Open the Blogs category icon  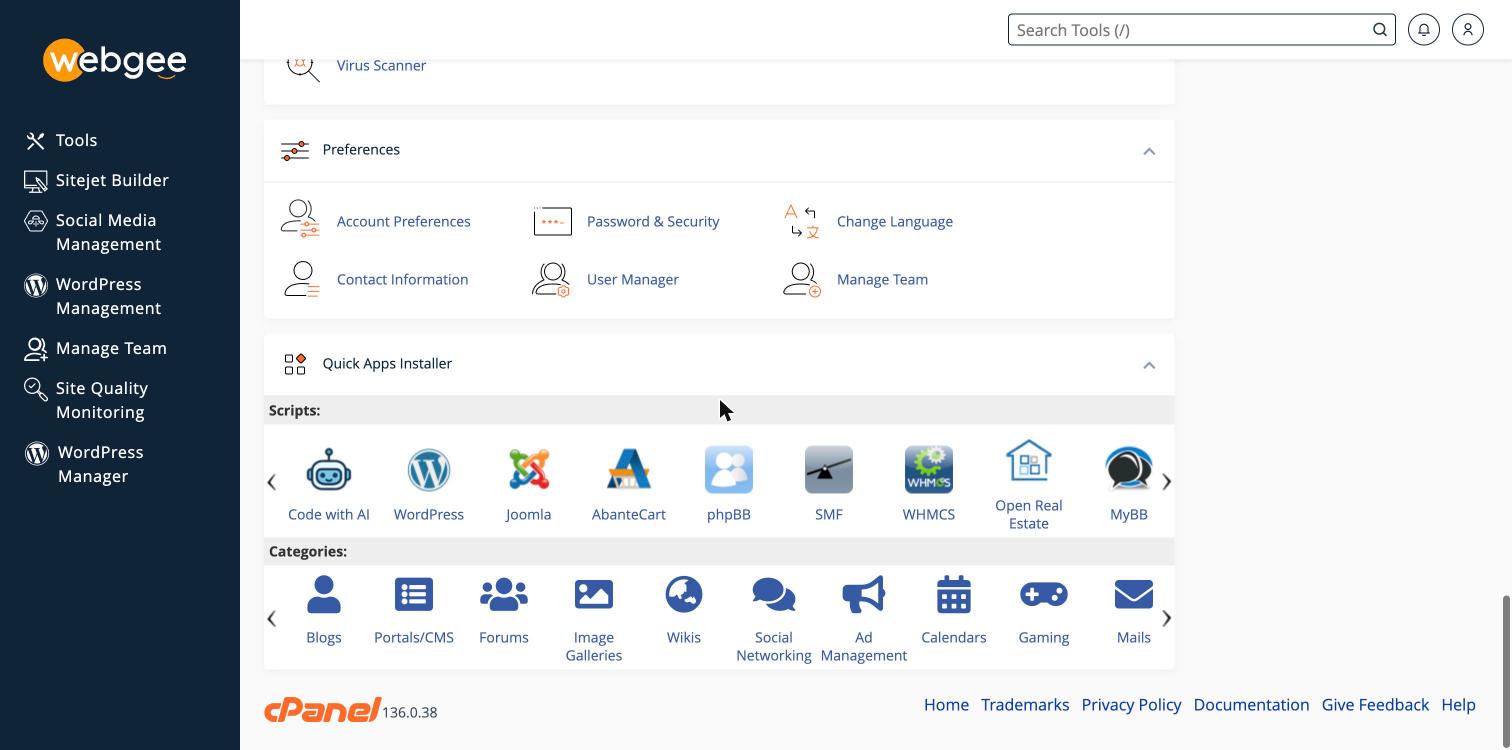tap(324, 594)
